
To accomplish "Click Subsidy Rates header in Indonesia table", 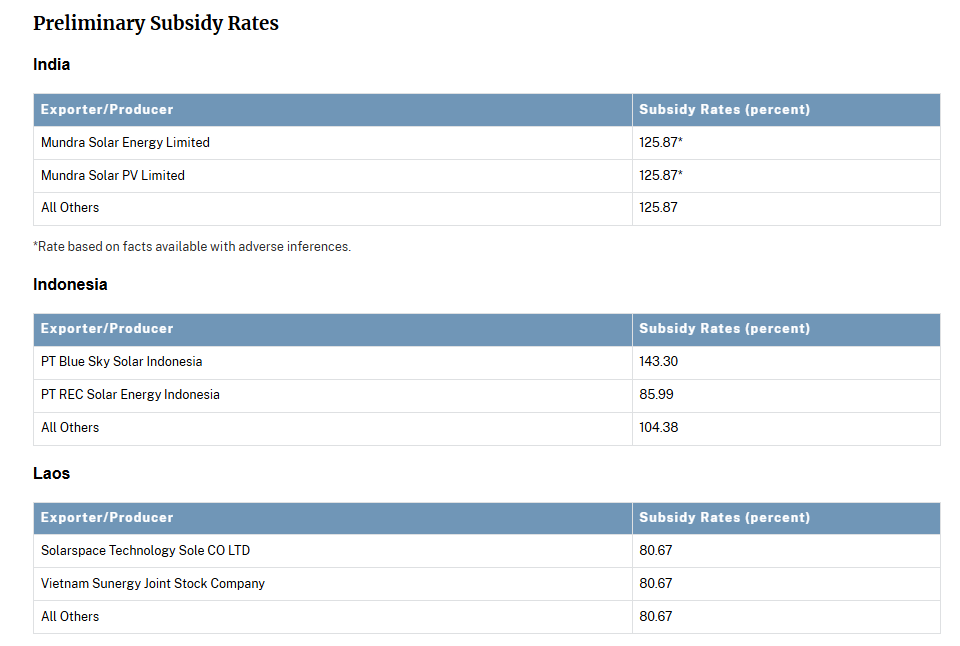I will coord(724,329).
